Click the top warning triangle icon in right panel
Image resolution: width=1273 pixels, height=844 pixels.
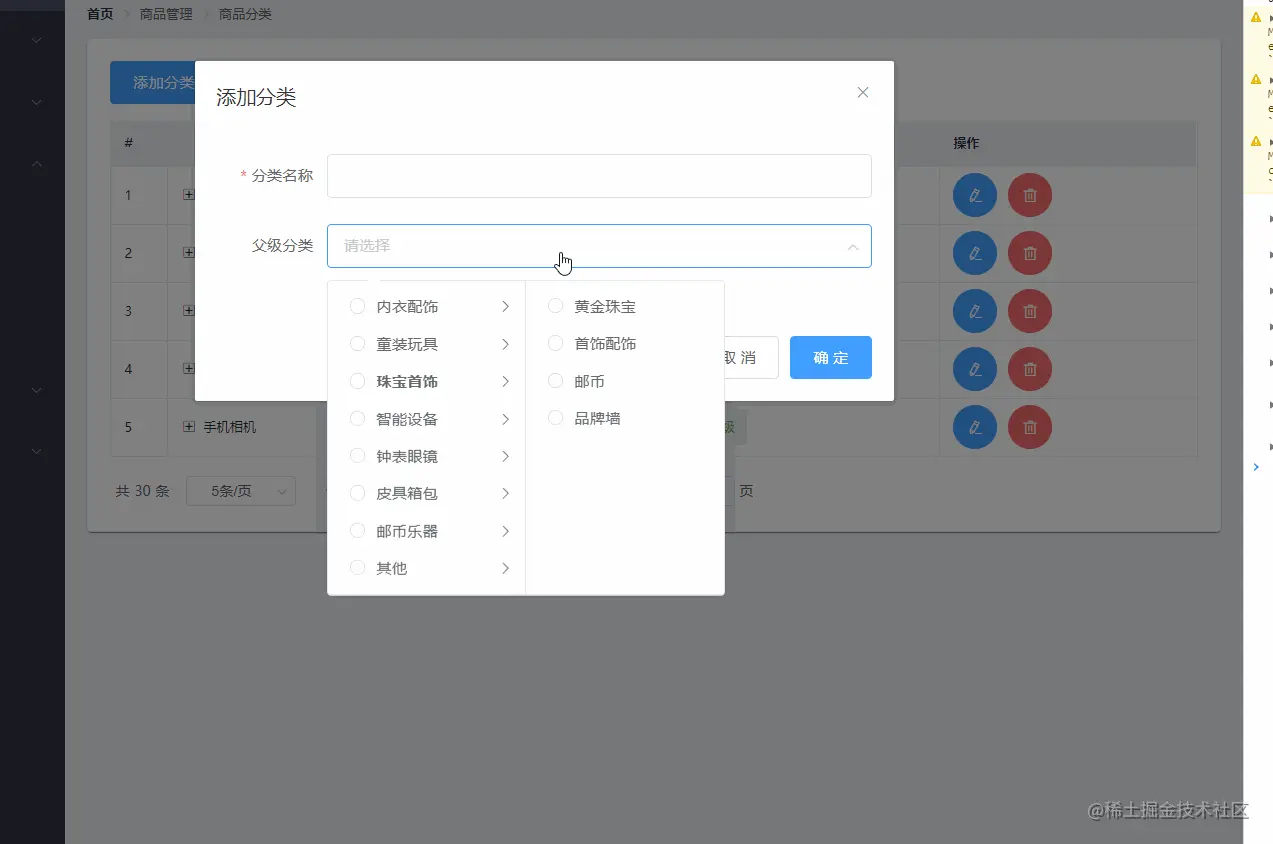(1253, 16)
